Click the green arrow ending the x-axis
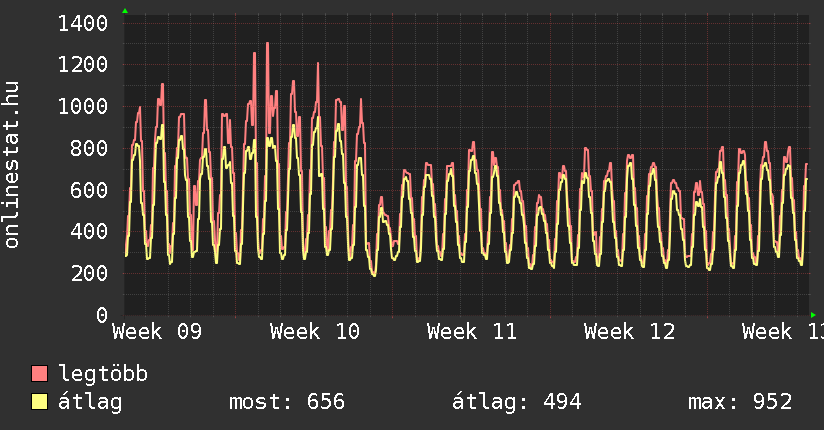This screenshot has width=824, height=430. (x=813, y=315)
